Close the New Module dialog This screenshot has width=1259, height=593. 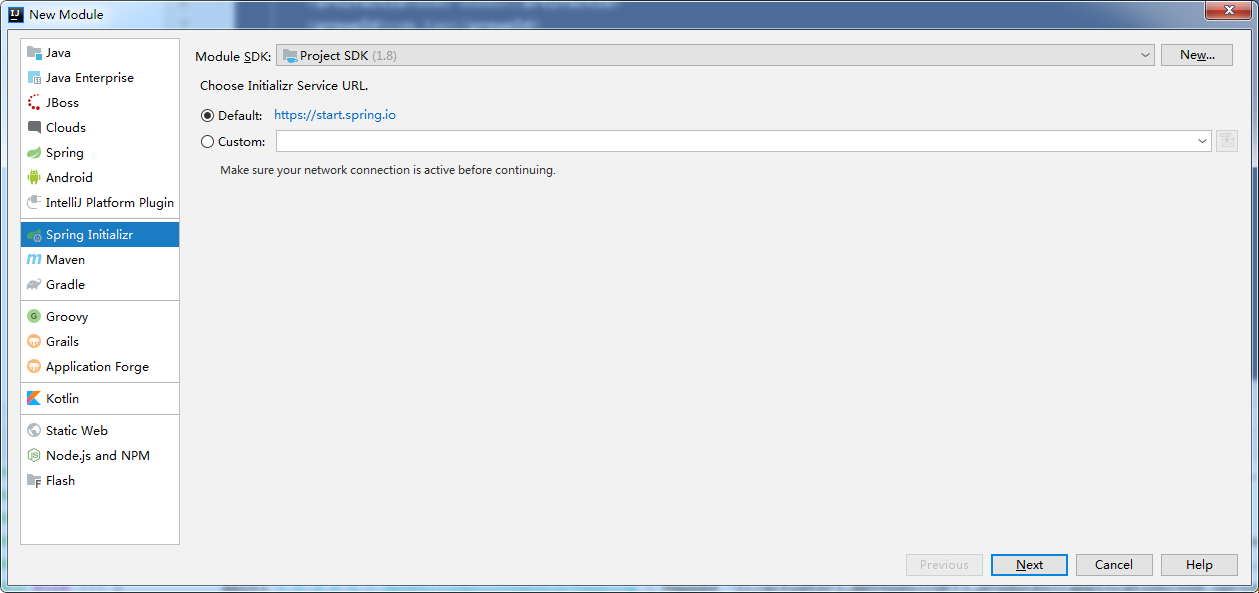[x=1227, y=9]
